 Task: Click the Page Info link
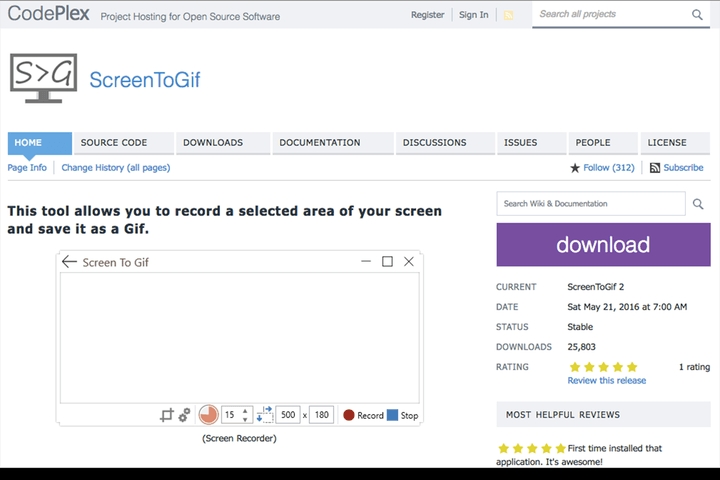point(27,168)
